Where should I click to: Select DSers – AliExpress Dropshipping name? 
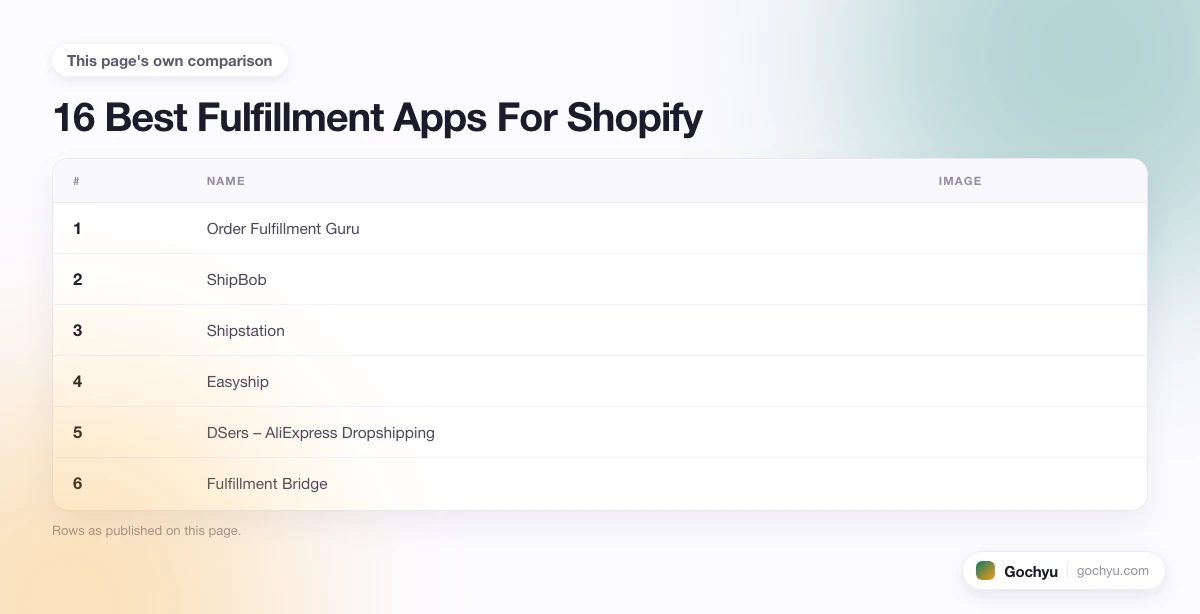[321, 433]
